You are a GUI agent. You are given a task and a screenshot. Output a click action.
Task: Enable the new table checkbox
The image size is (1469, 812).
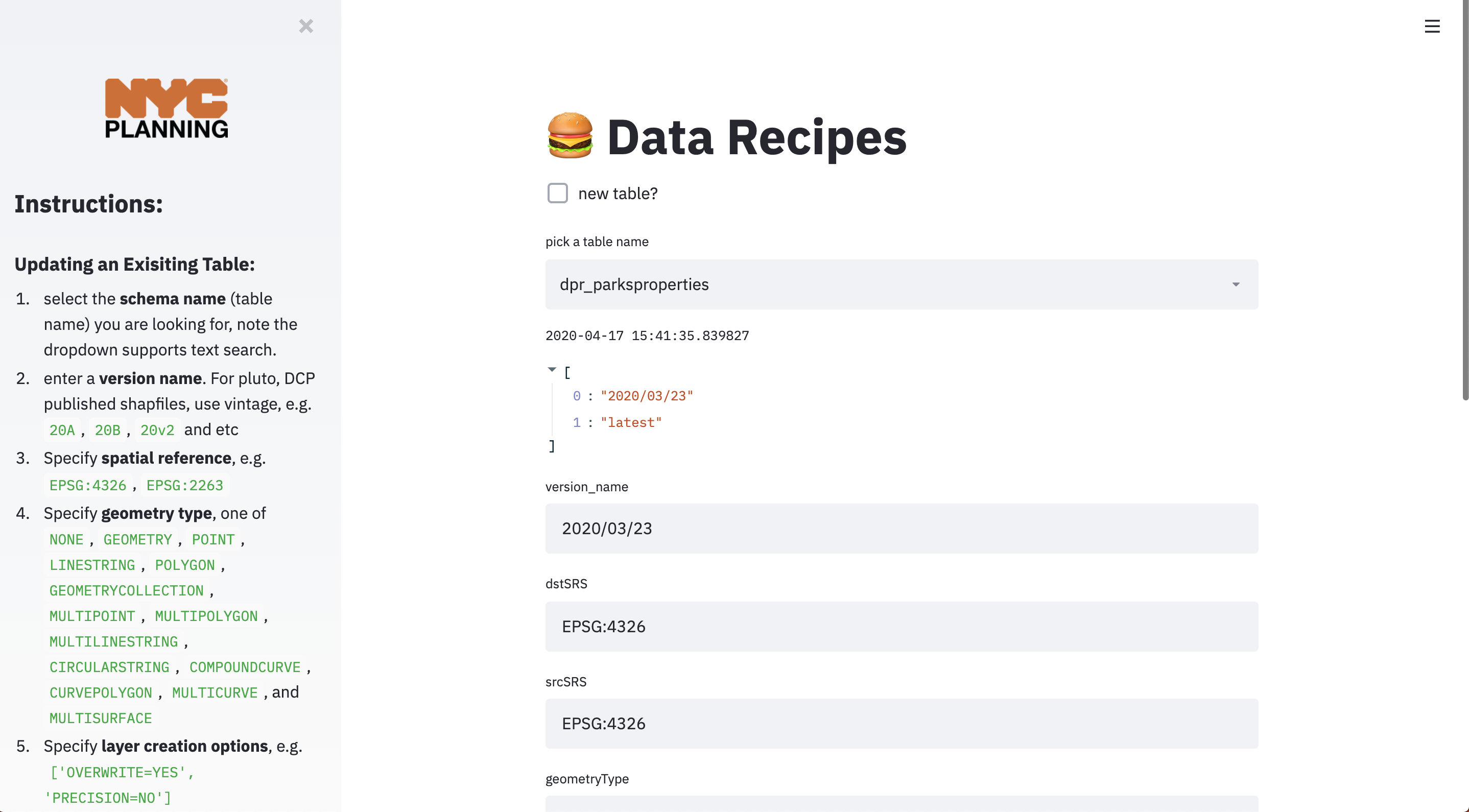[x=557, y=194]
